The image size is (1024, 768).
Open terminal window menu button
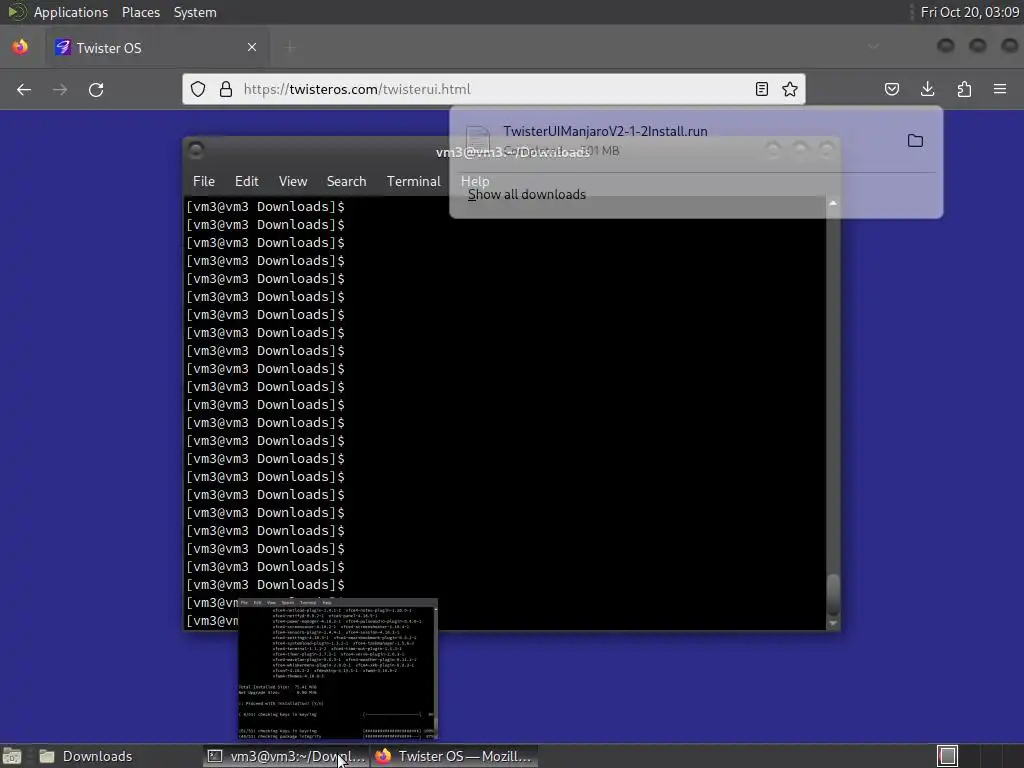tap(196, 150)
